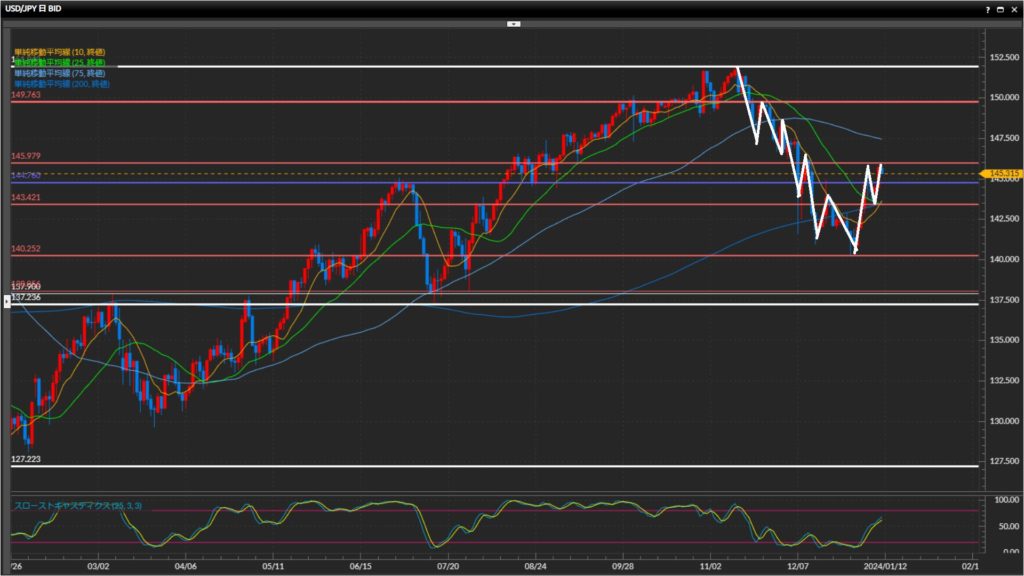1024x576 pixels.
Task: Select the 140.252 support line label
Action: pos(25,249)
